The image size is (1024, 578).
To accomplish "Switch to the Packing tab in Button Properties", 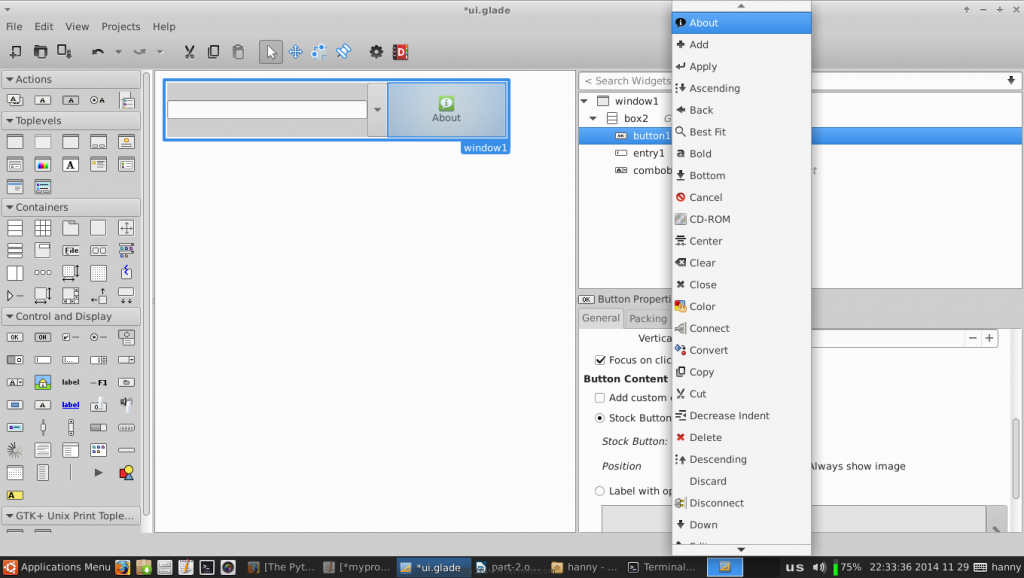I will [x=648, y=318].
